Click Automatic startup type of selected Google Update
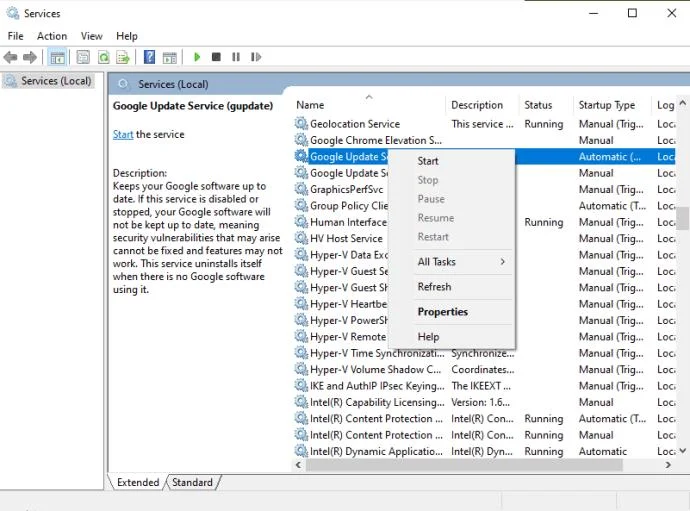The height and width of the screenshot is (511, 690). pos(610,157)
